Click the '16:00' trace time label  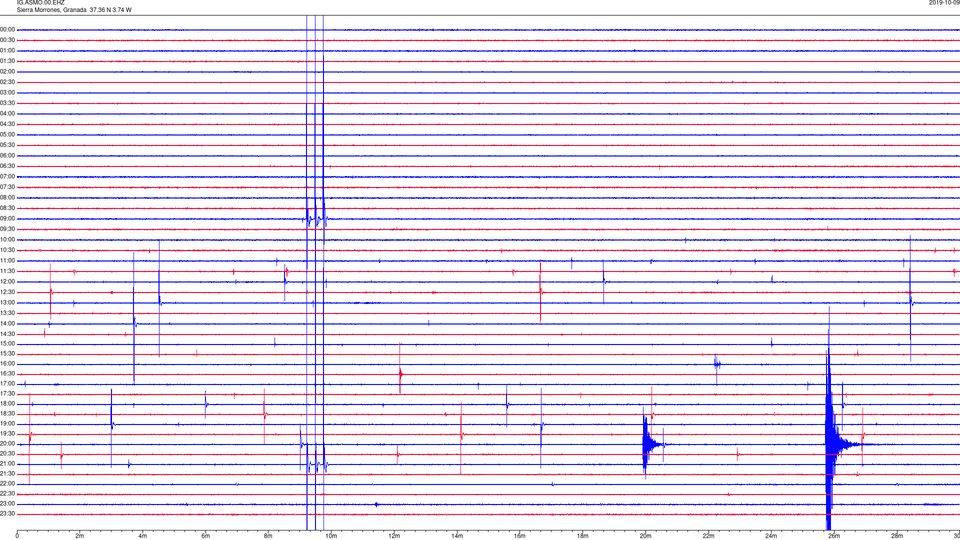[x=7, y=364]
